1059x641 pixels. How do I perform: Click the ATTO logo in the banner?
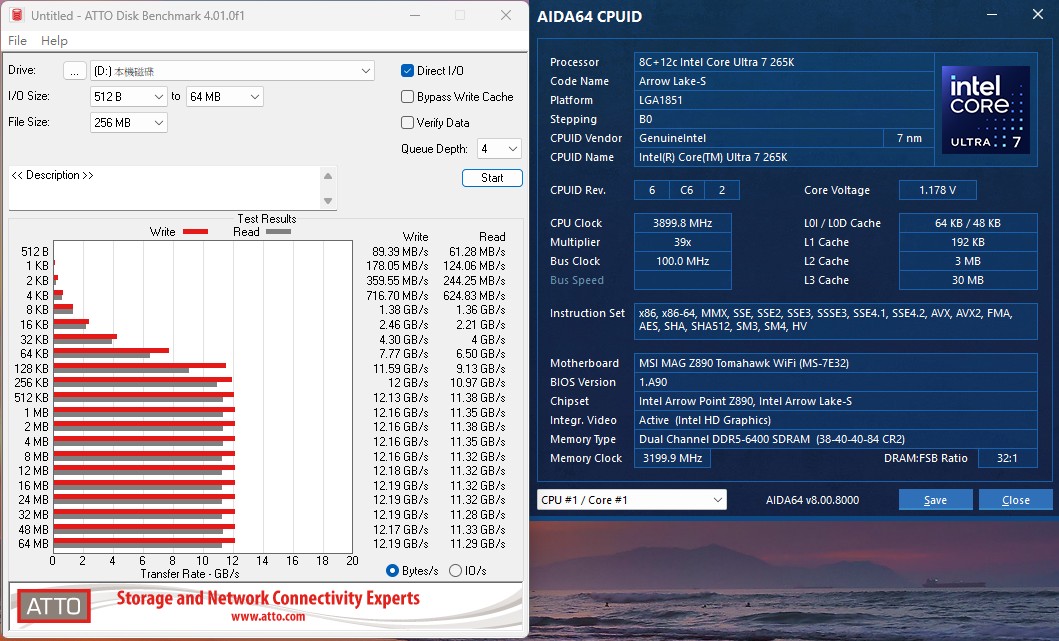pos(53,606)
